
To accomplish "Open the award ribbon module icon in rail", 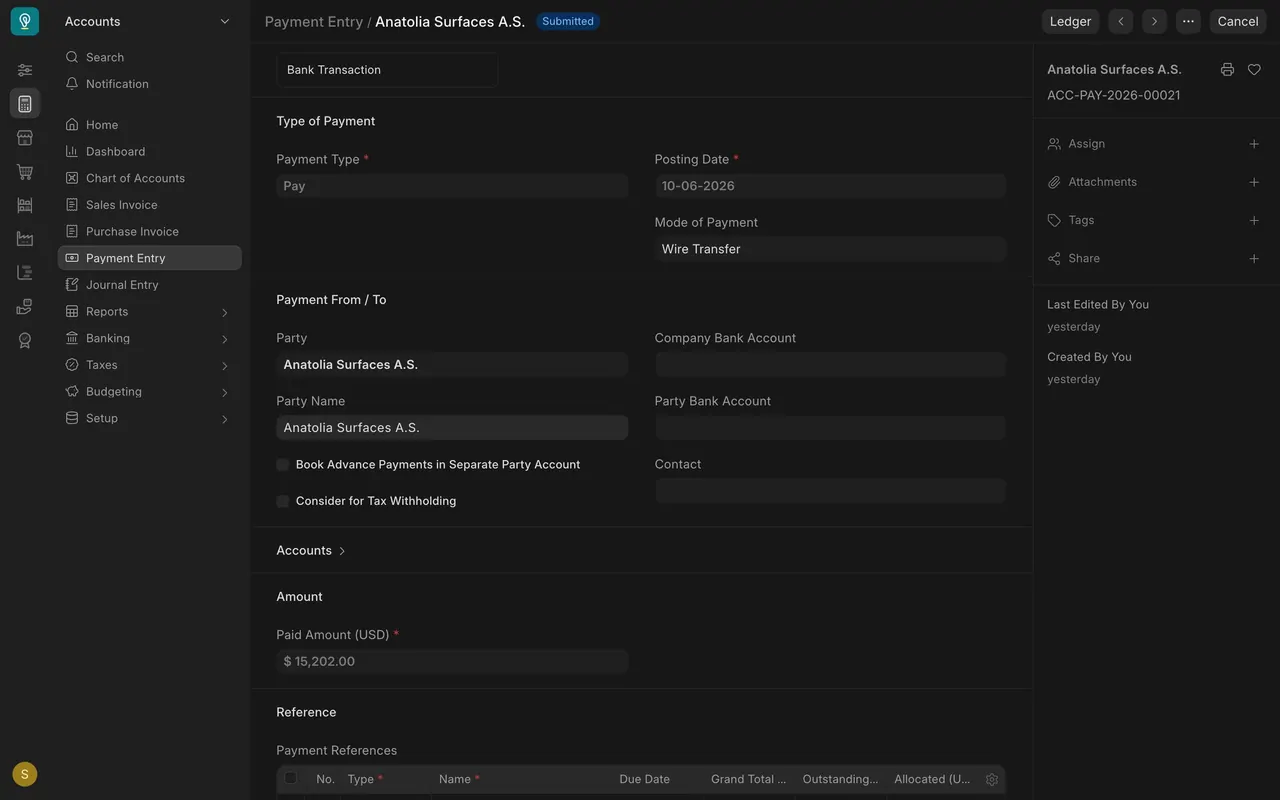I will click(x=25, y=340).
